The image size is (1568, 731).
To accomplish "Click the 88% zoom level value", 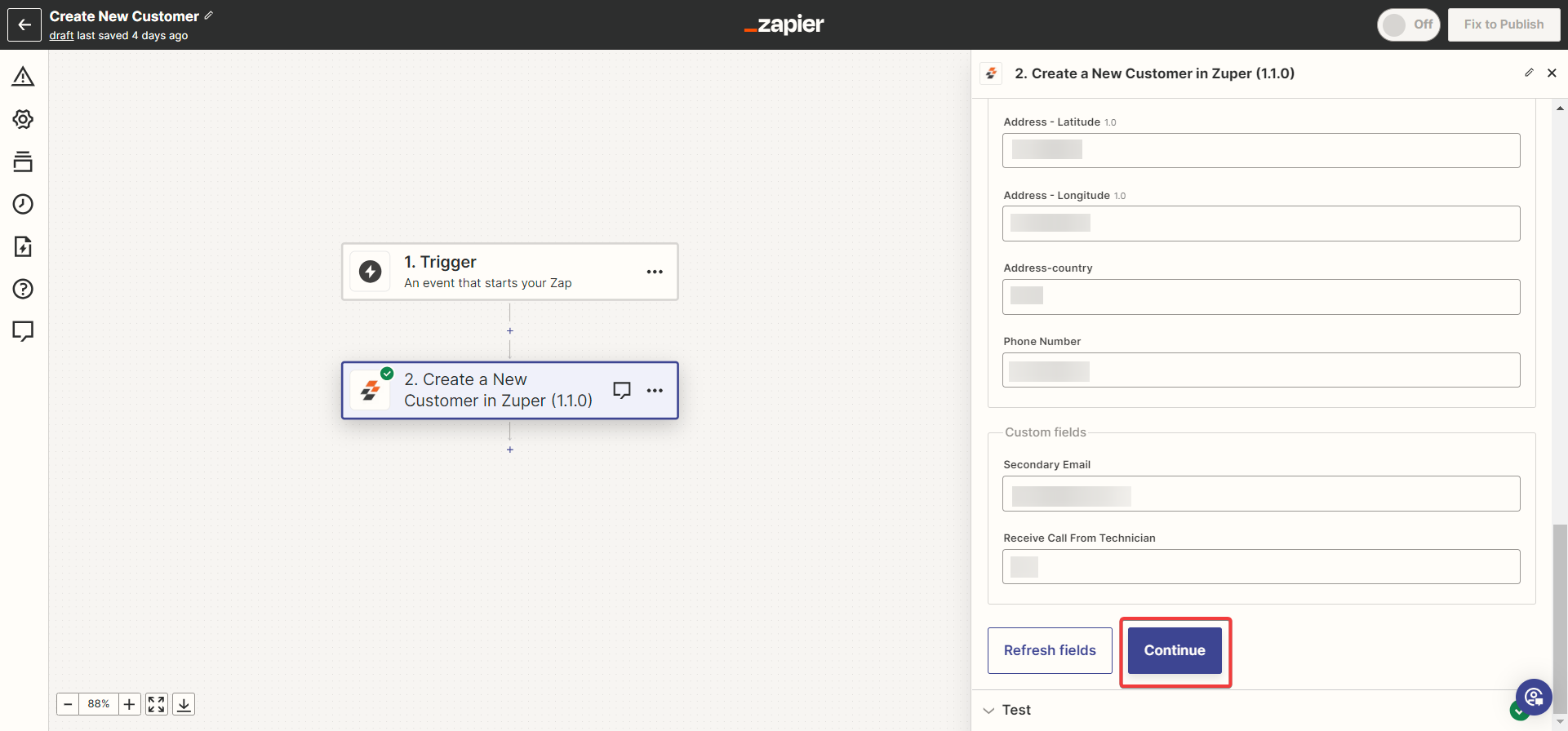I will [x=99, y=704].
